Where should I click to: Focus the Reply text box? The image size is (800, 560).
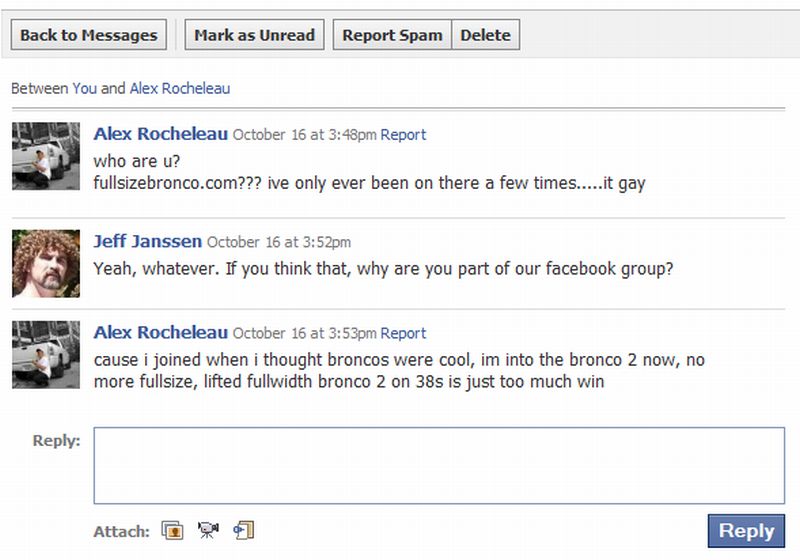tap(439, 466)
